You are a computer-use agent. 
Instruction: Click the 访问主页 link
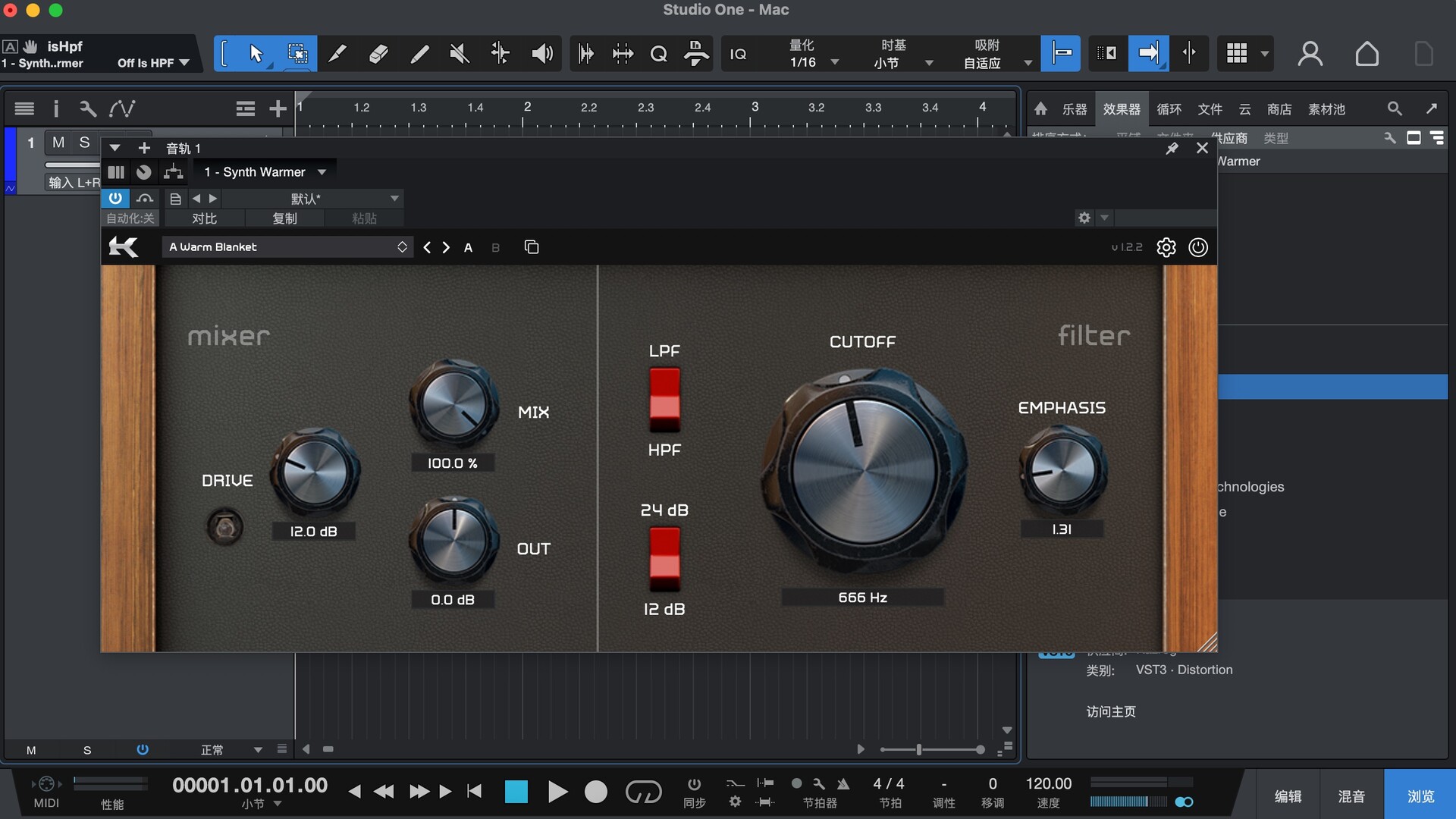(x=1110, y=711)
